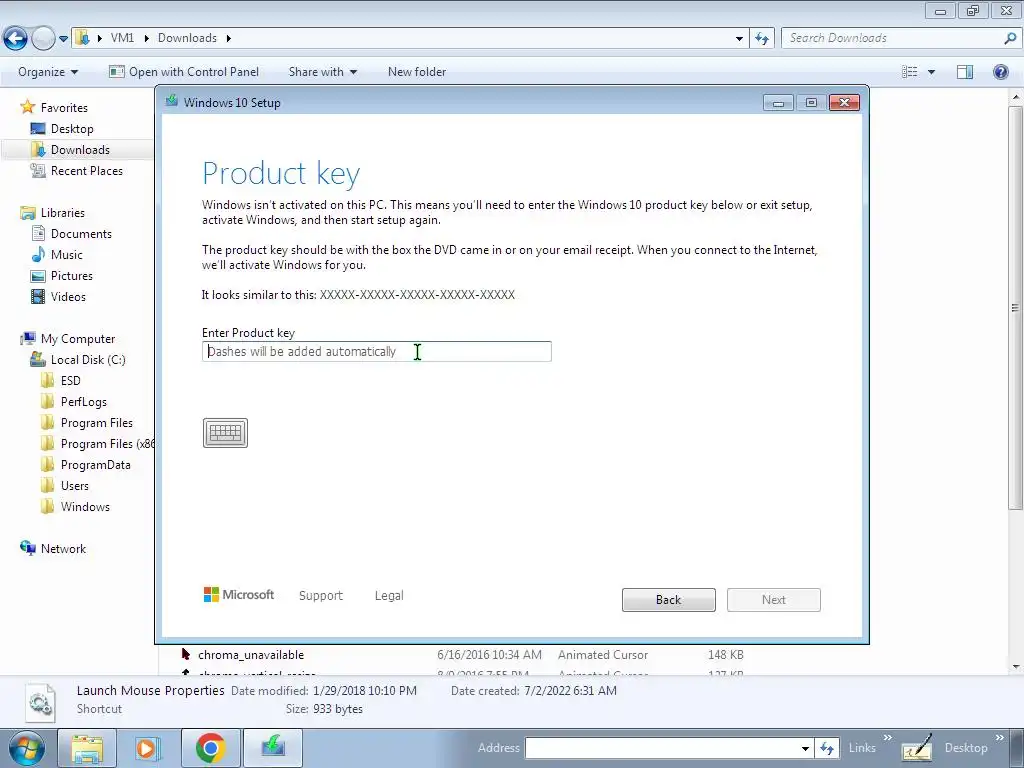1024x768 pixels.
Task: Select Downloads under Favorites
Action: coord(80,150)
